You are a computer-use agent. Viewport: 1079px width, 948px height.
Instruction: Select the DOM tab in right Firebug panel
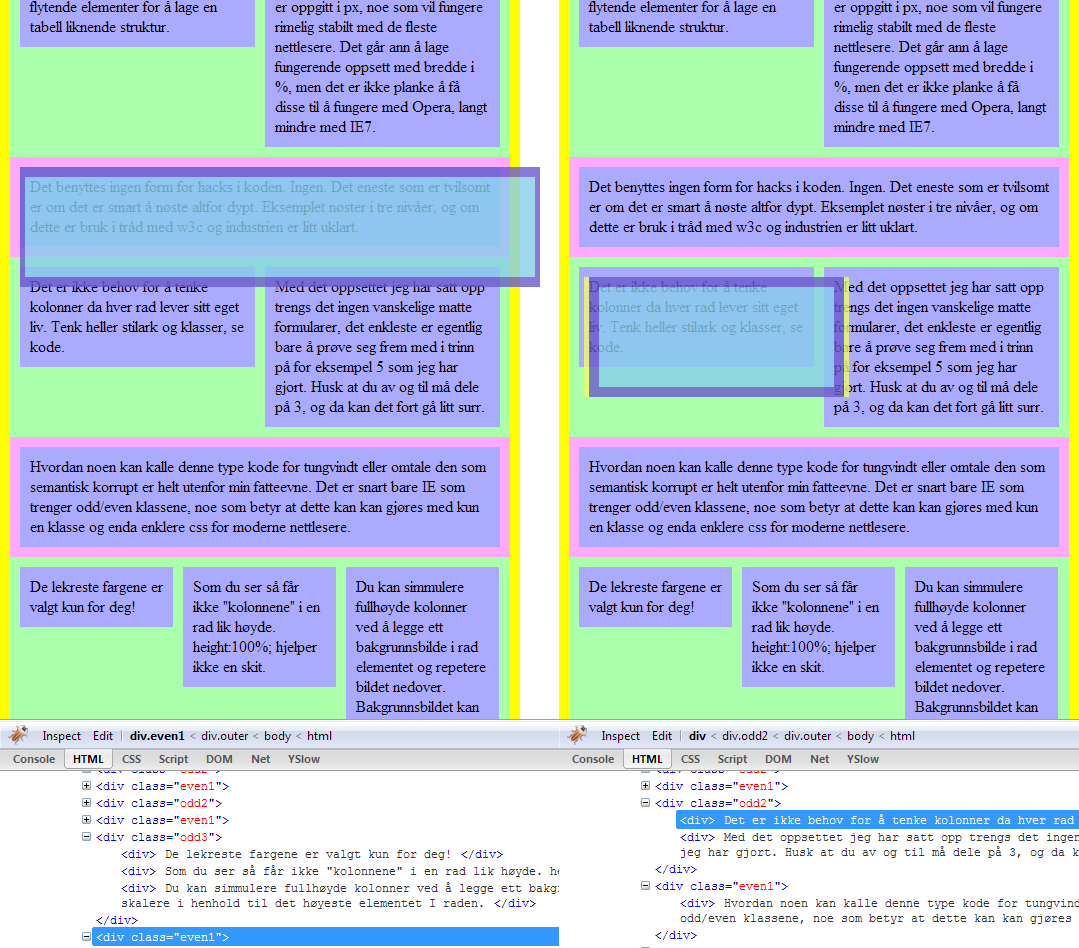(778, 759)
